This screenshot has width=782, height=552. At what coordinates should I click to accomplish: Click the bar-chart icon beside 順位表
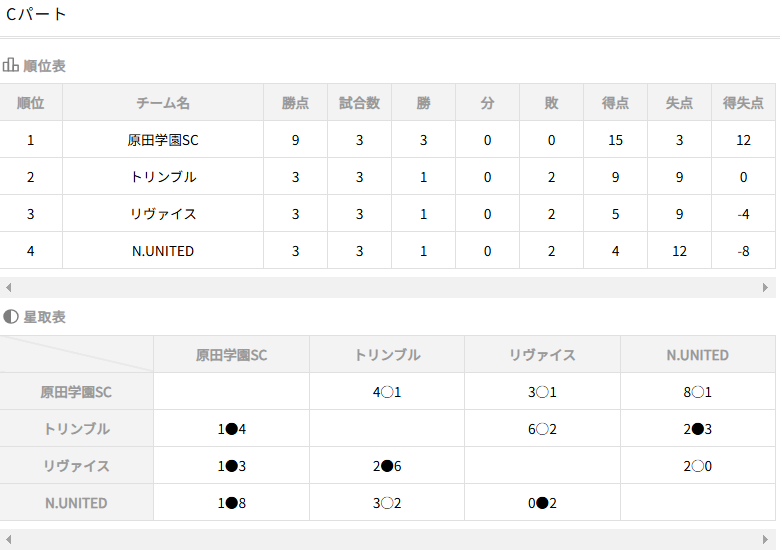coord(10,65)
